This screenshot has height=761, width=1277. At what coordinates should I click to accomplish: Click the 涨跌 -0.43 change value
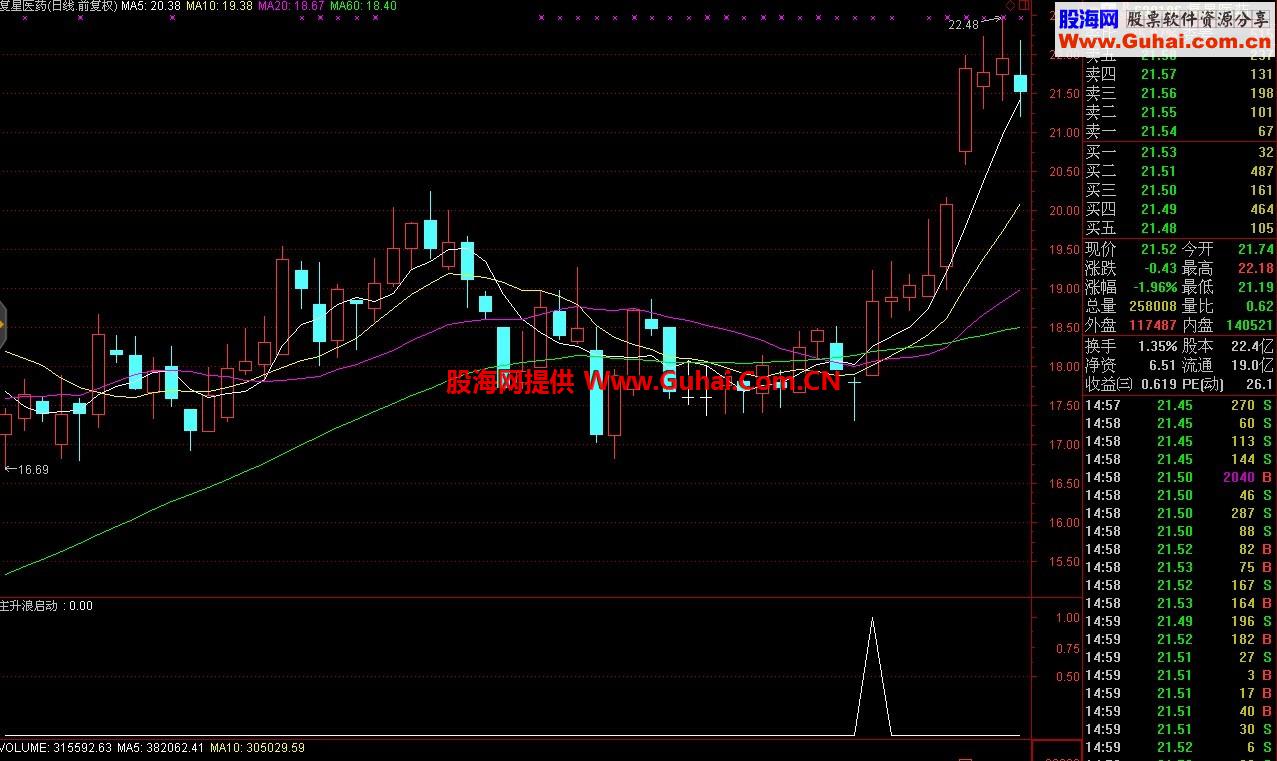click(x=1159, y=268)
